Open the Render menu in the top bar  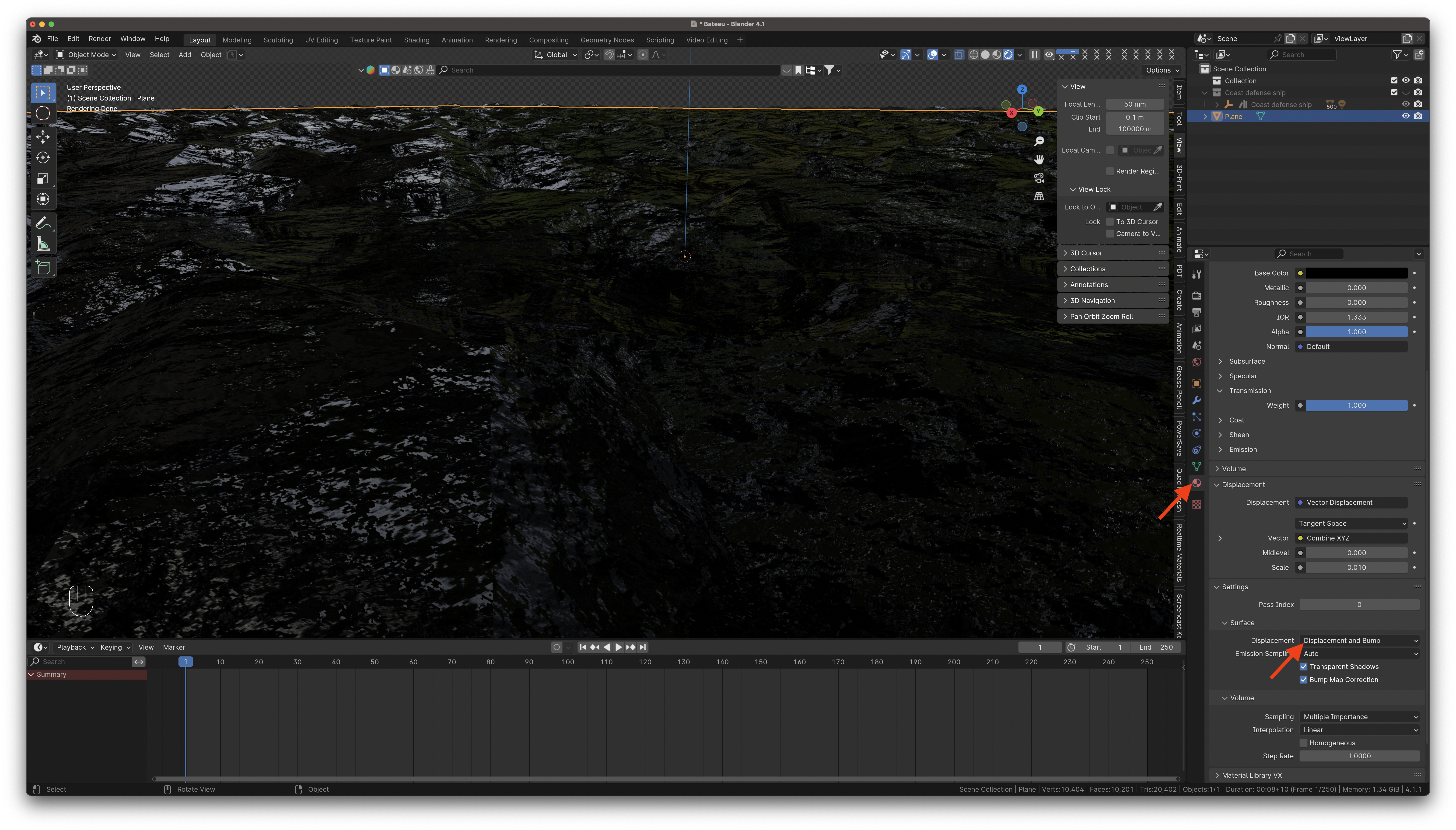point(100,39)
